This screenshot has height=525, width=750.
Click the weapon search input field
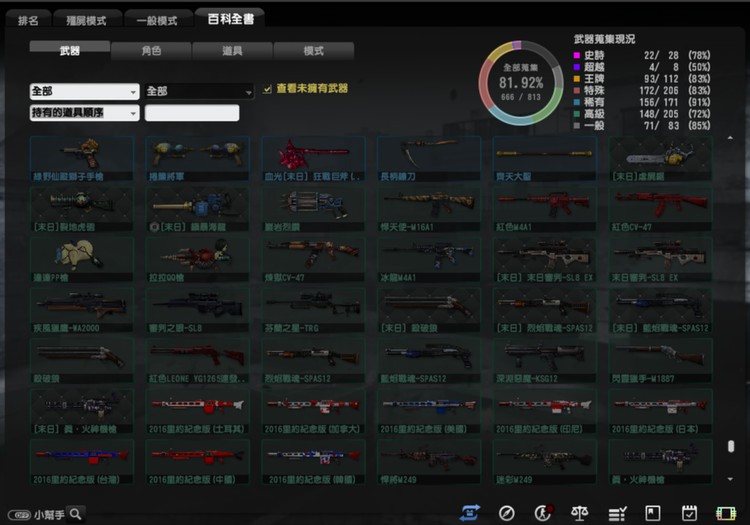pos(192,113)
